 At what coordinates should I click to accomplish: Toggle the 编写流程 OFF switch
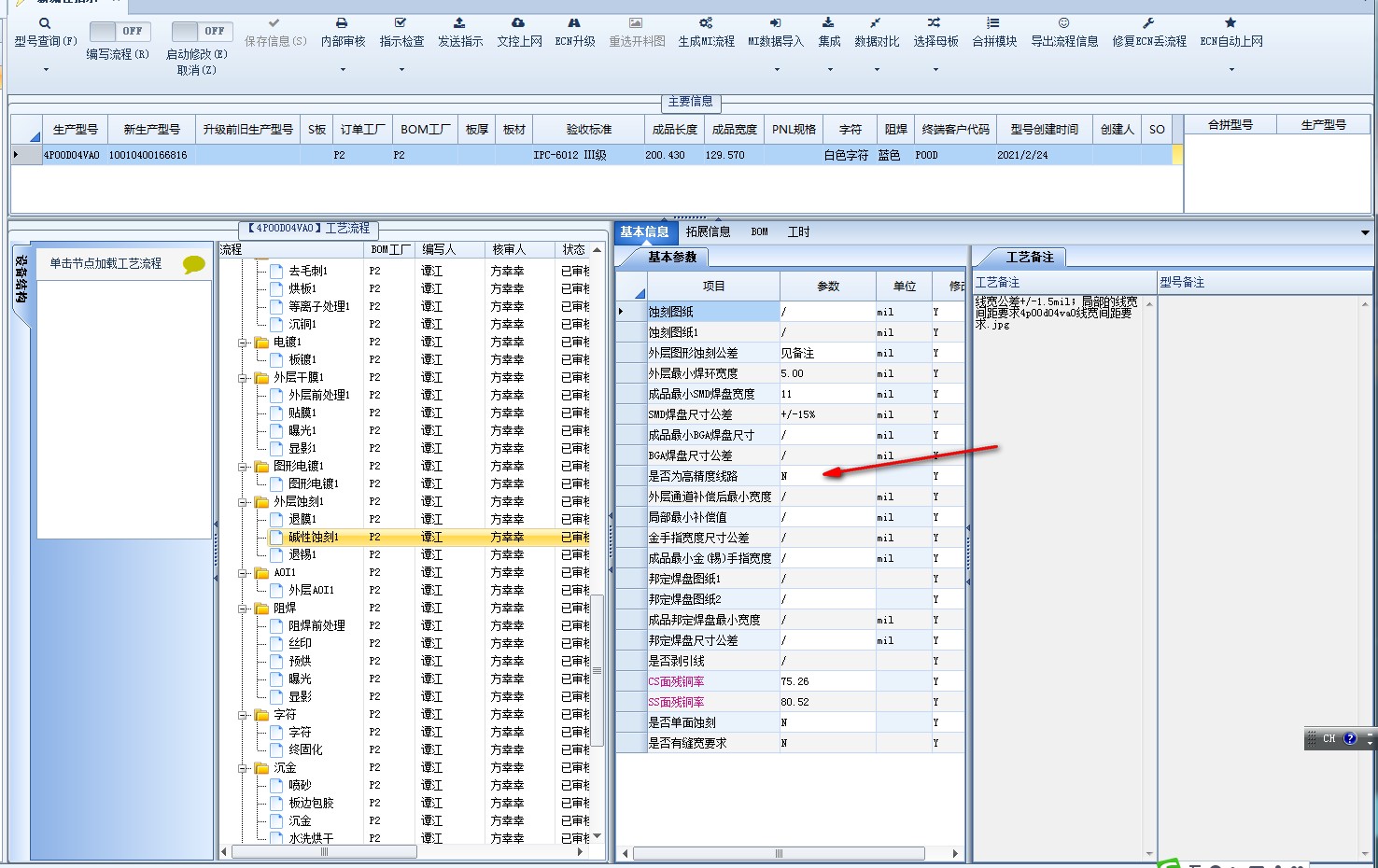pyautogui.click(x=119, y=31)
